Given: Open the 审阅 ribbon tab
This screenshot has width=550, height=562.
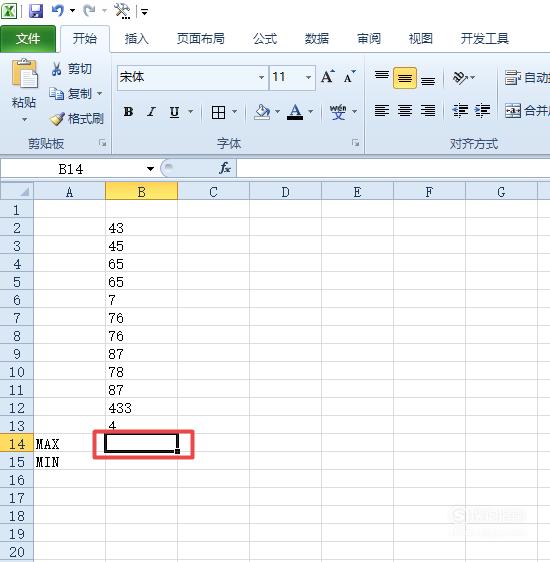Looking at the screenshot, I should click(369, 39).
